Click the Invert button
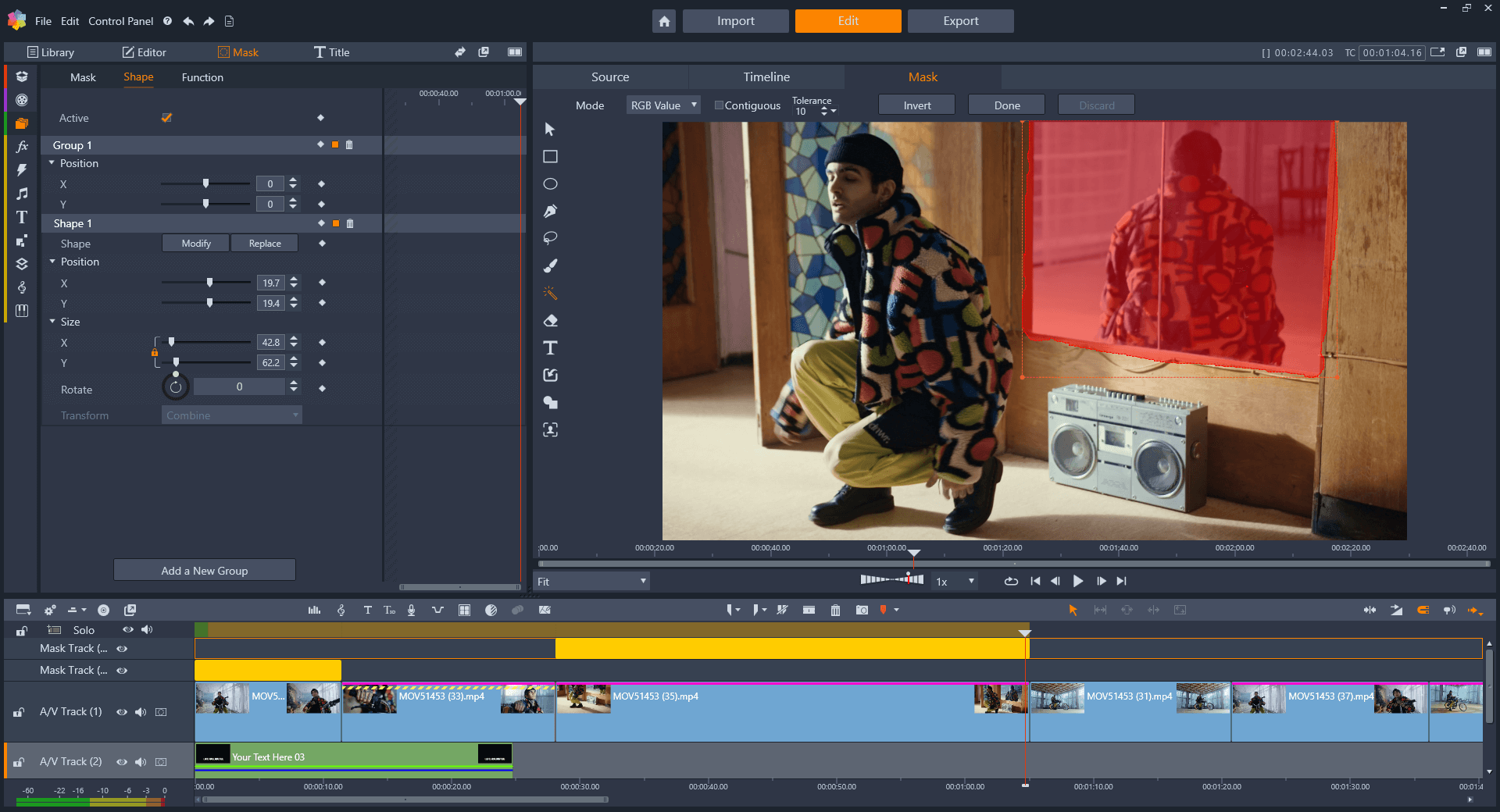This screenshot has height=812, width=1500. pos(916,105)
